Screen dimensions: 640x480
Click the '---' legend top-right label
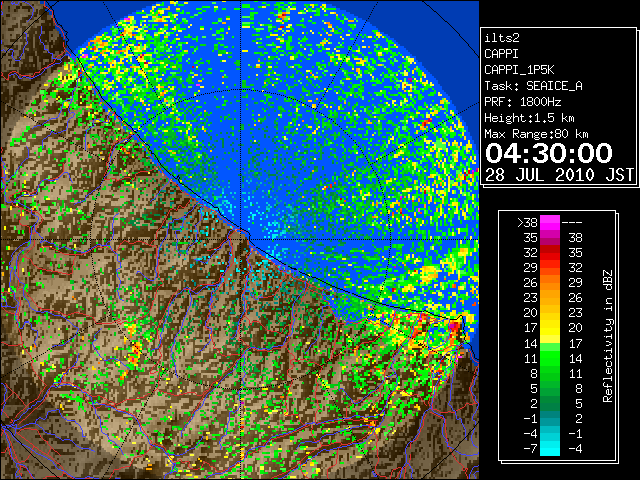tap(572, 223)
